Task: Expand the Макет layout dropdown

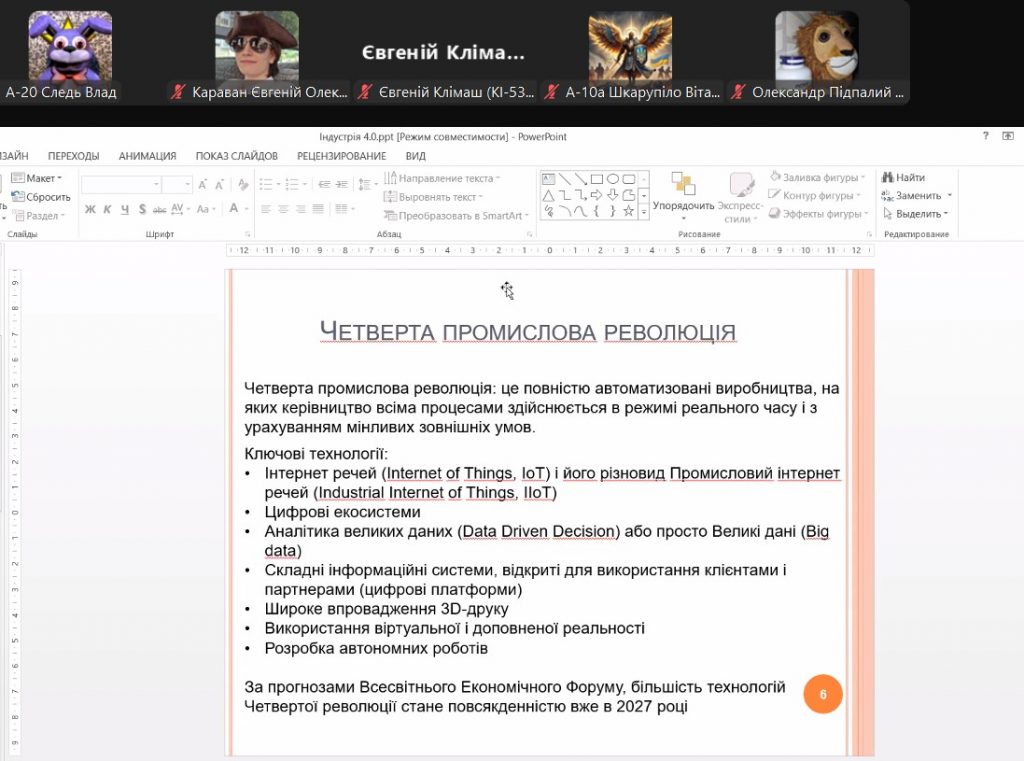Action: (x=37, y=178)
